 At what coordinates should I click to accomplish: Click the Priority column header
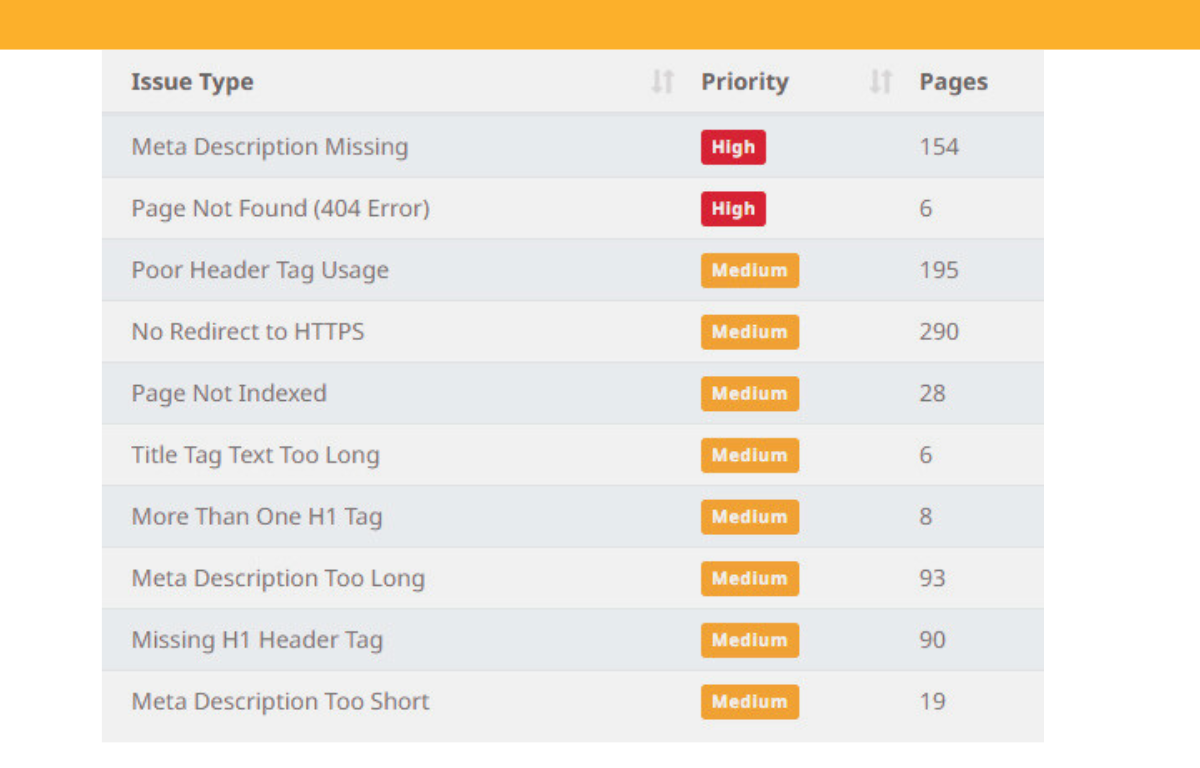coord(744,82)
